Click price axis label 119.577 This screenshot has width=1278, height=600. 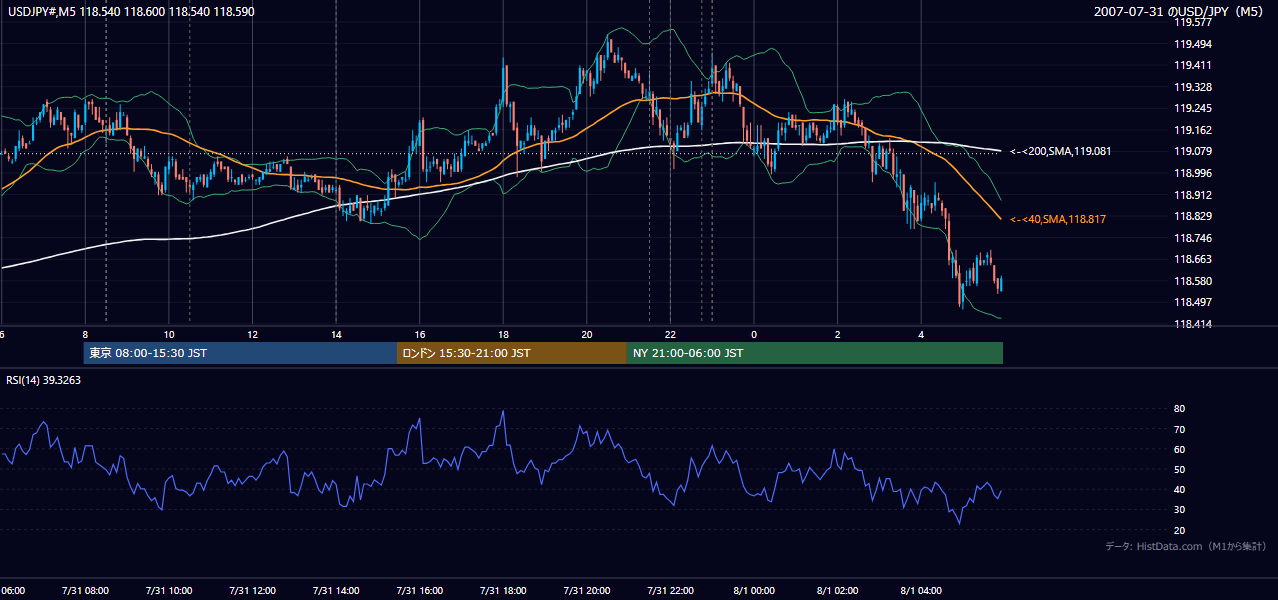point(1194,22)
